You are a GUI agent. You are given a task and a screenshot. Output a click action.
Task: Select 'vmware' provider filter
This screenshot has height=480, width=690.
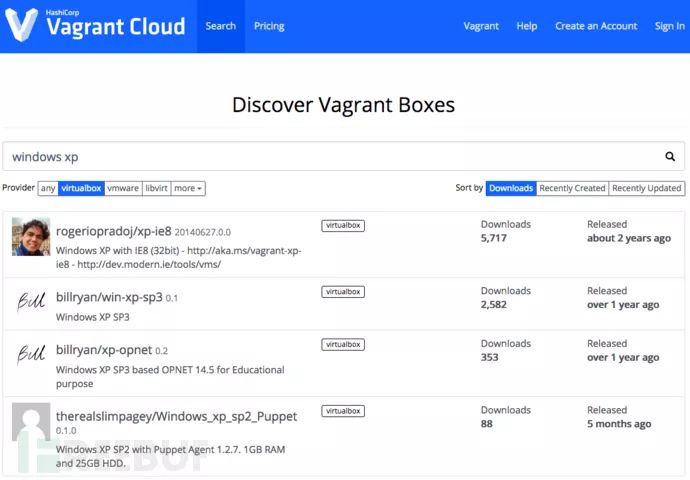pyautogui.click(x=123, y=188)
